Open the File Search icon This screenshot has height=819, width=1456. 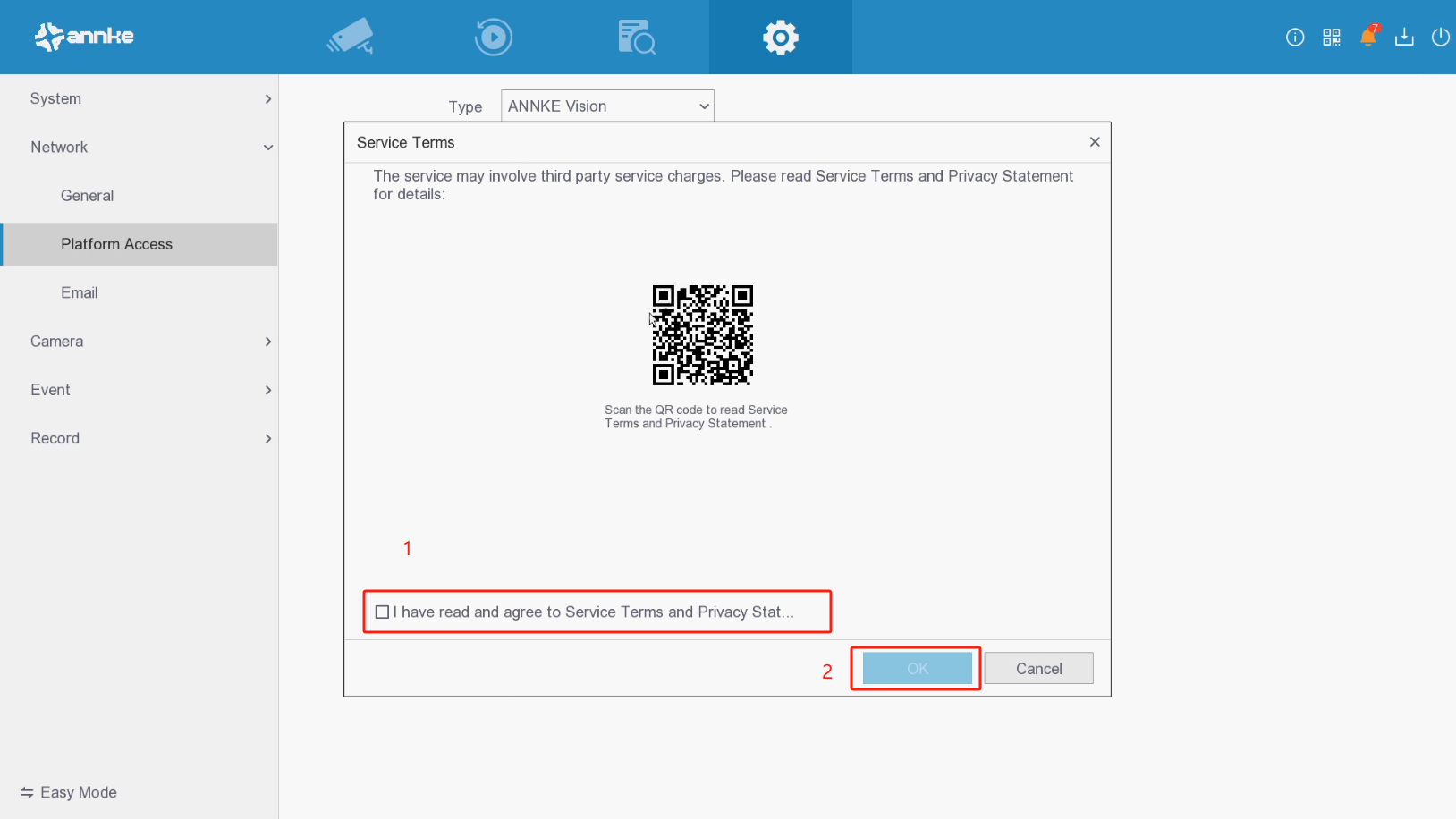[x=637, y=37]
